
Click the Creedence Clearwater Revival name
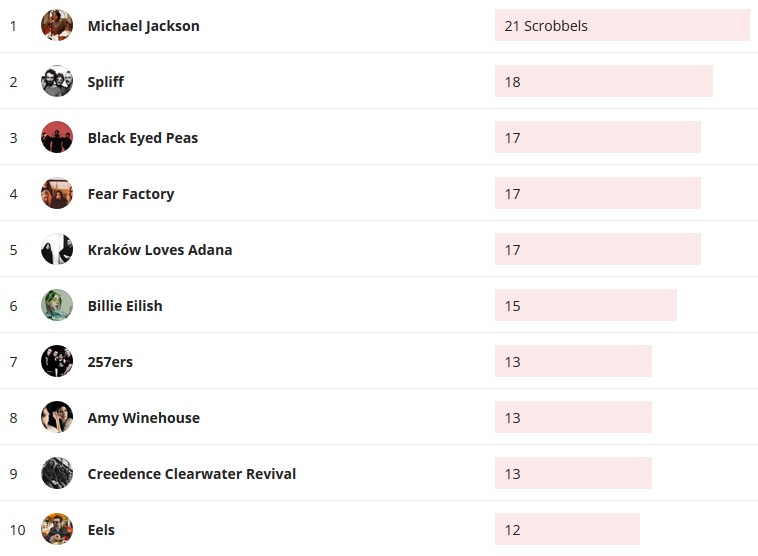click(192, 474)
